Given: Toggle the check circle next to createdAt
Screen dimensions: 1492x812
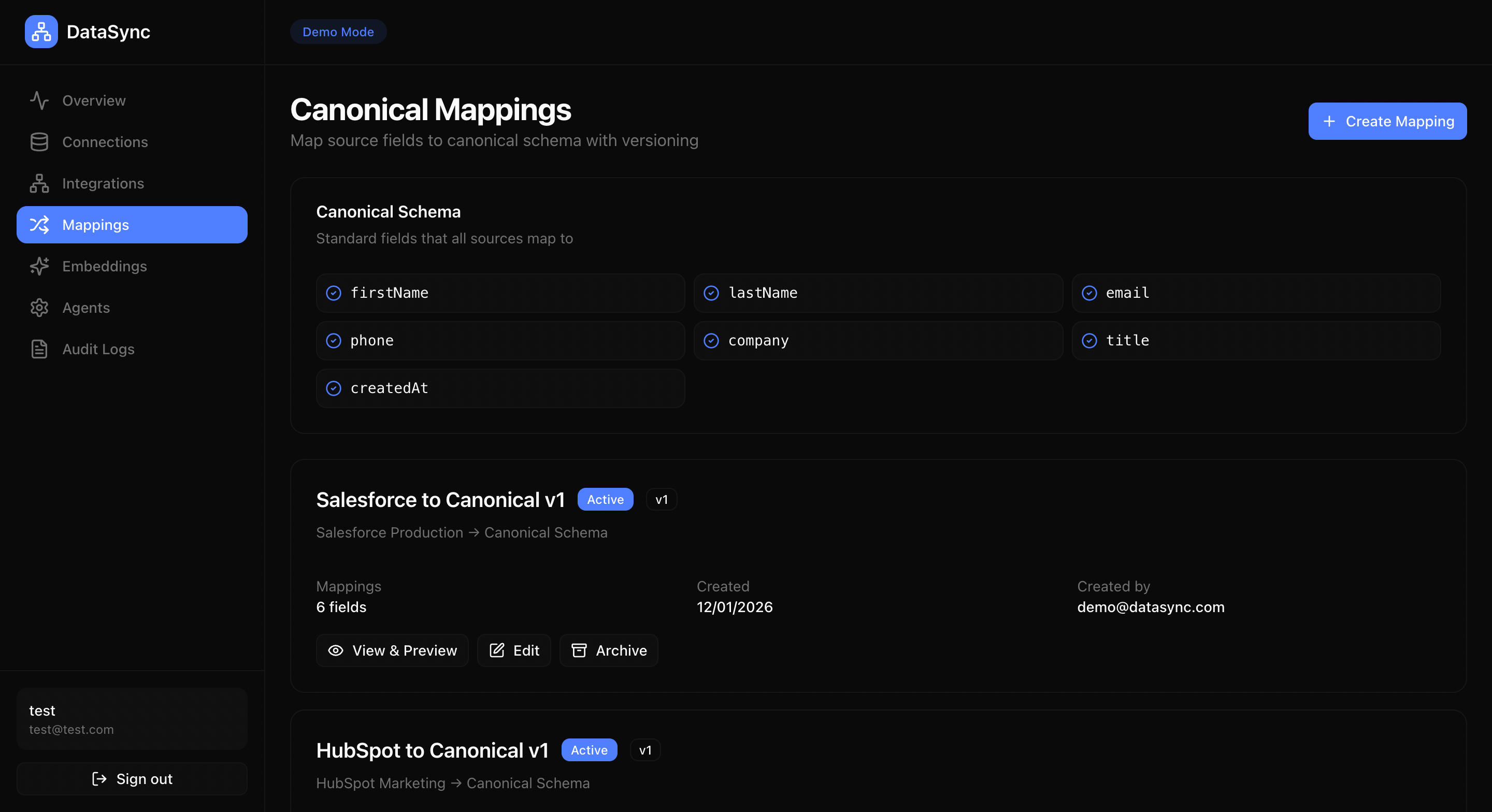Looking at the screenshot, I should pos(334,388).
